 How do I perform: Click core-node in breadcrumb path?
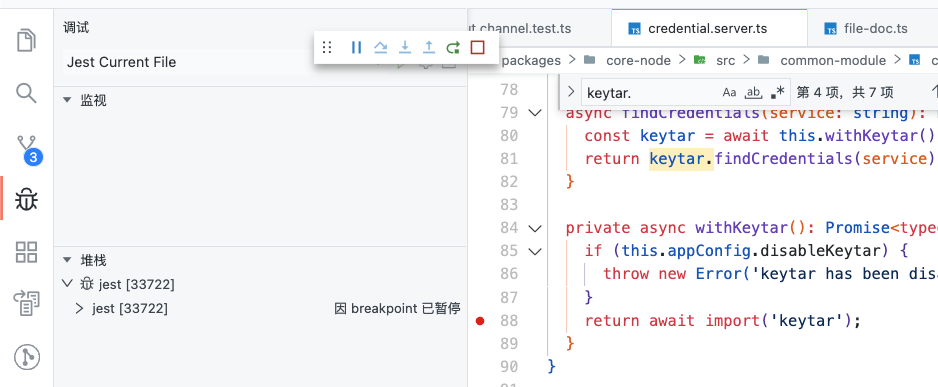pos(638,60)
